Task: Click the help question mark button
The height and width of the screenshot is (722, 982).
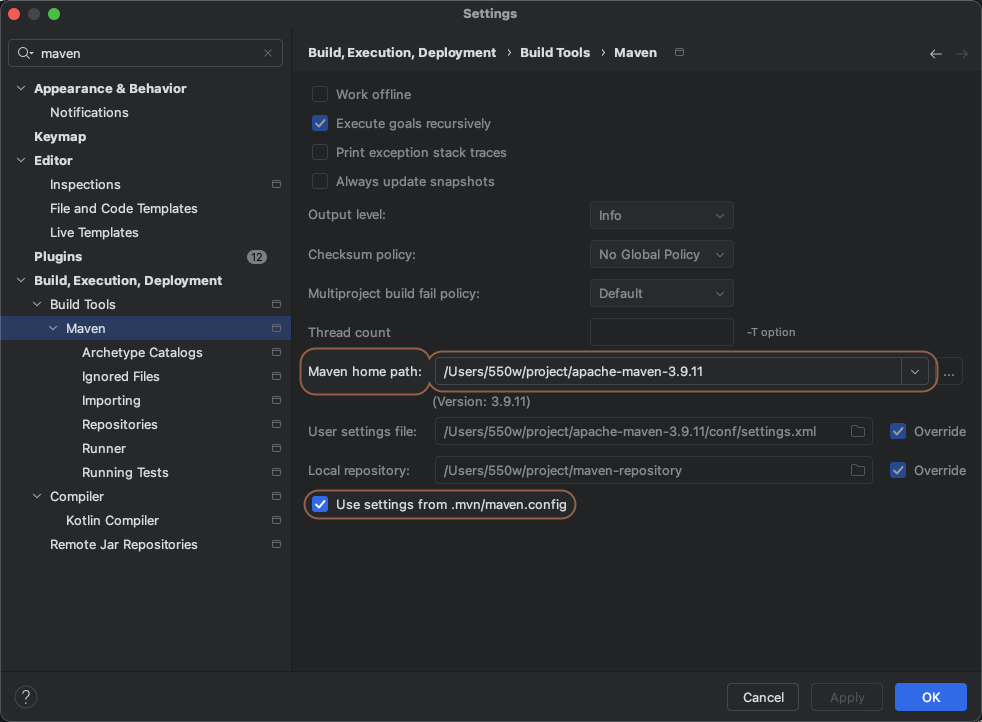Action: pyautogui.click(x=26, y=697)
